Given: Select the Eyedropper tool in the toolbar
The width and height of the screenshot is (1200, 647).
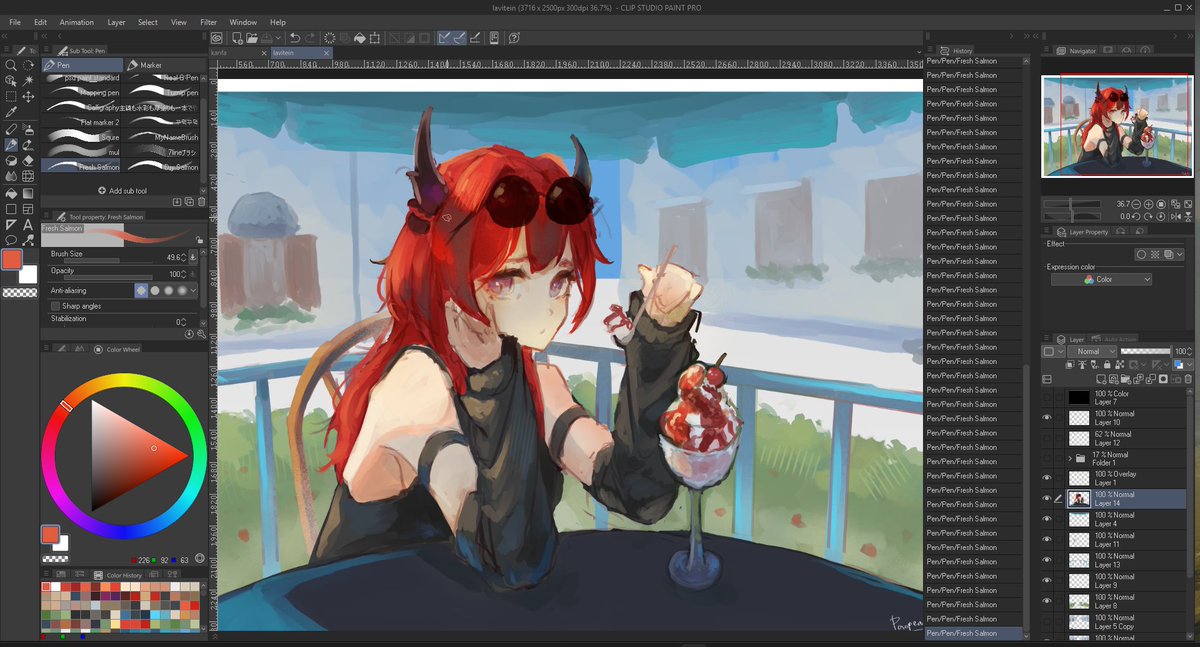Looking at the screenshot, I should pyautogui.click(x=9, y=110).
